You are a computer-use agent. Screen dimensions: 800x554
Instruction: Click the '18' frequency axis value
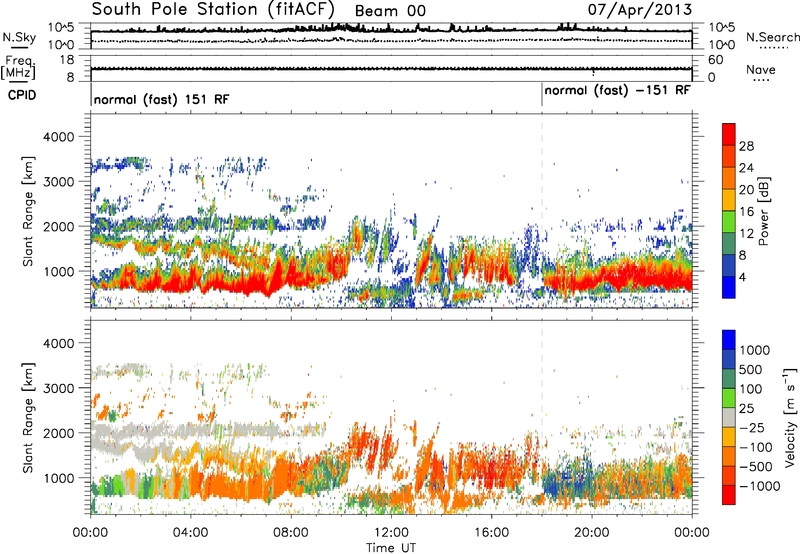tap(67, 60)
